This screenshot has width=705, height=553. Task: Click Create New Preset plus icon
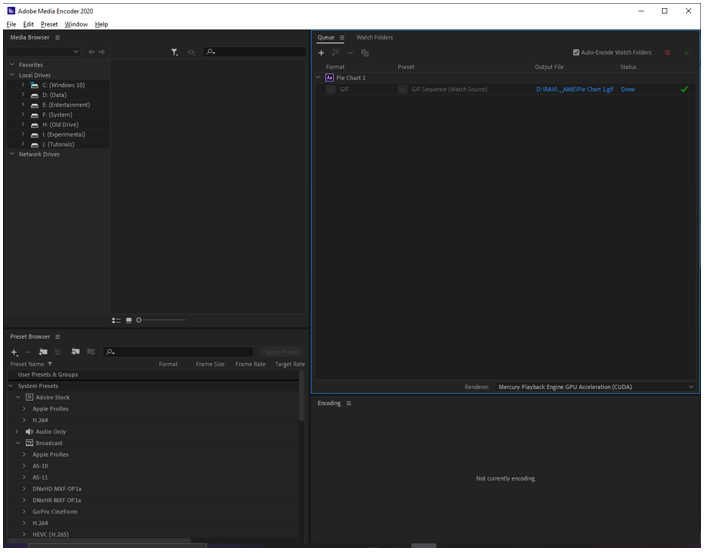pyautogui.click(x=14, y=352)
